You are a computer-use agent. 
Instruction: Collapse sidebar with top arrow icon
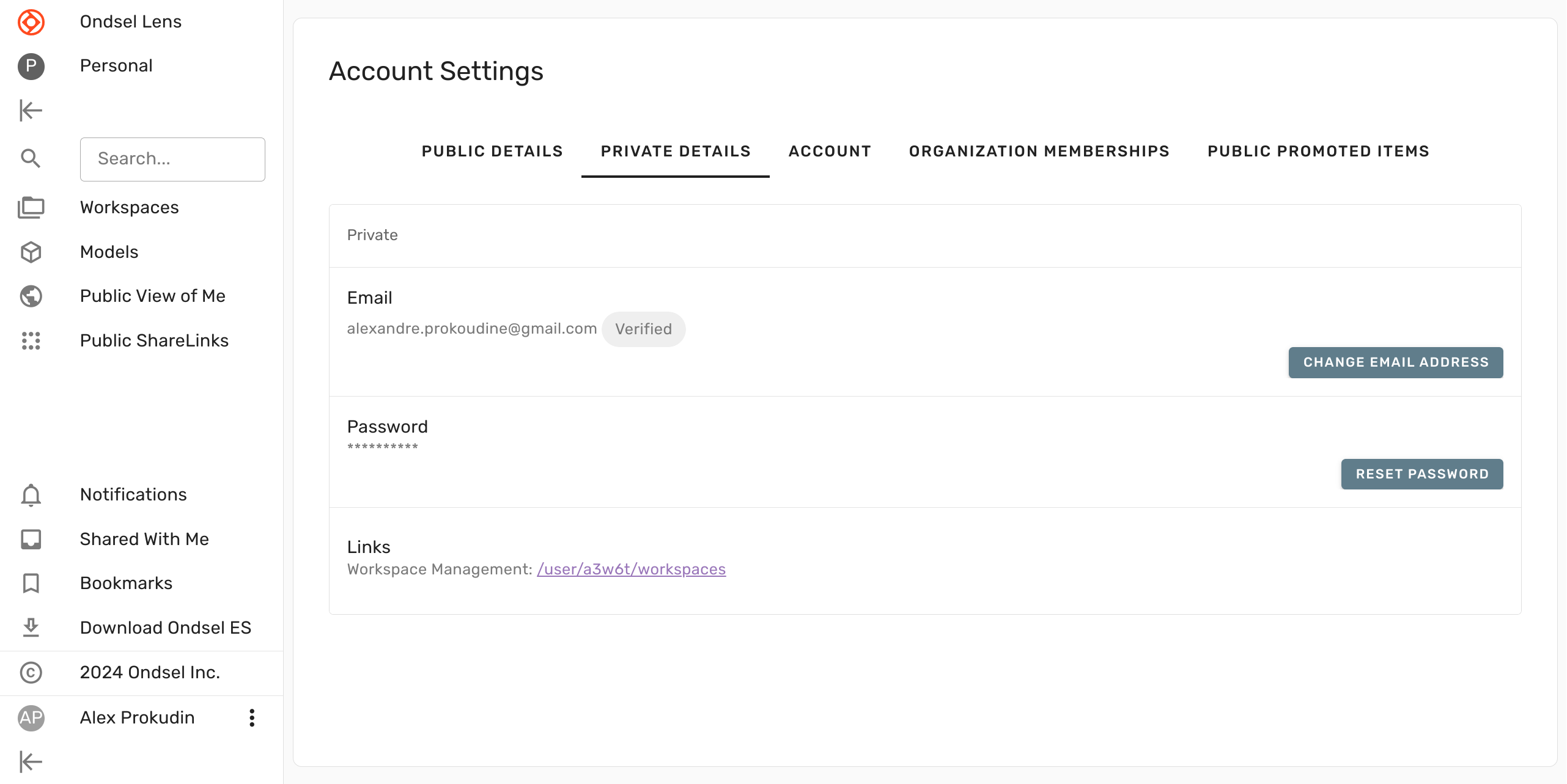[x=31, y=111]
